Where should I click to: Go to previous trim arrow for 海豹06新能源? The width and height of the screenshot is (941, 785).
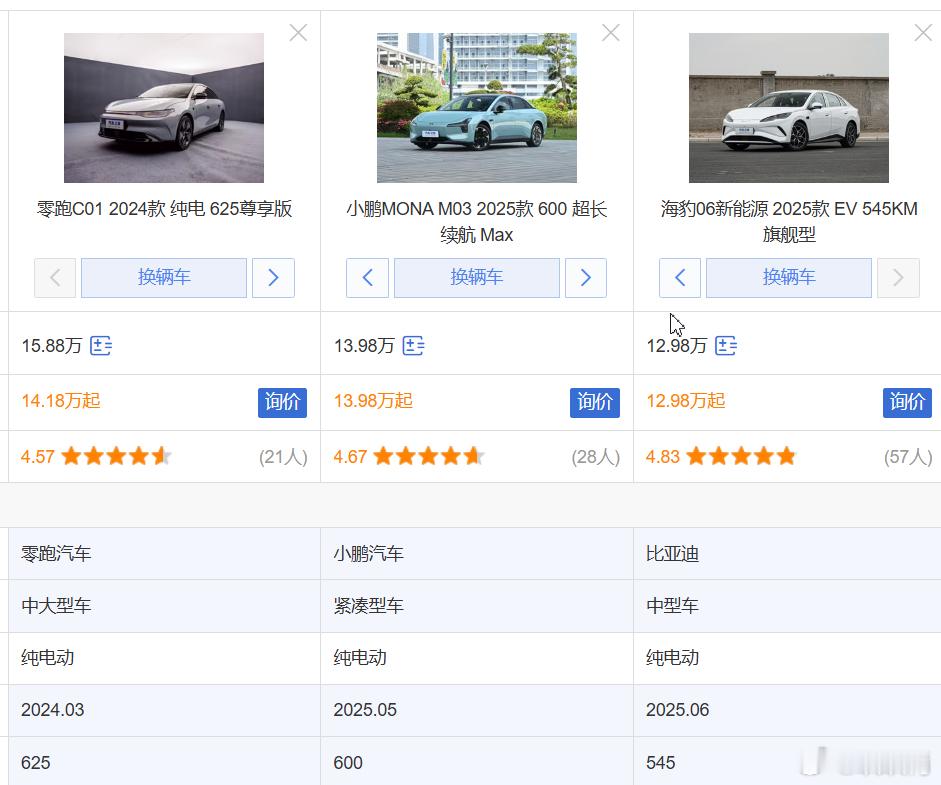680,277
